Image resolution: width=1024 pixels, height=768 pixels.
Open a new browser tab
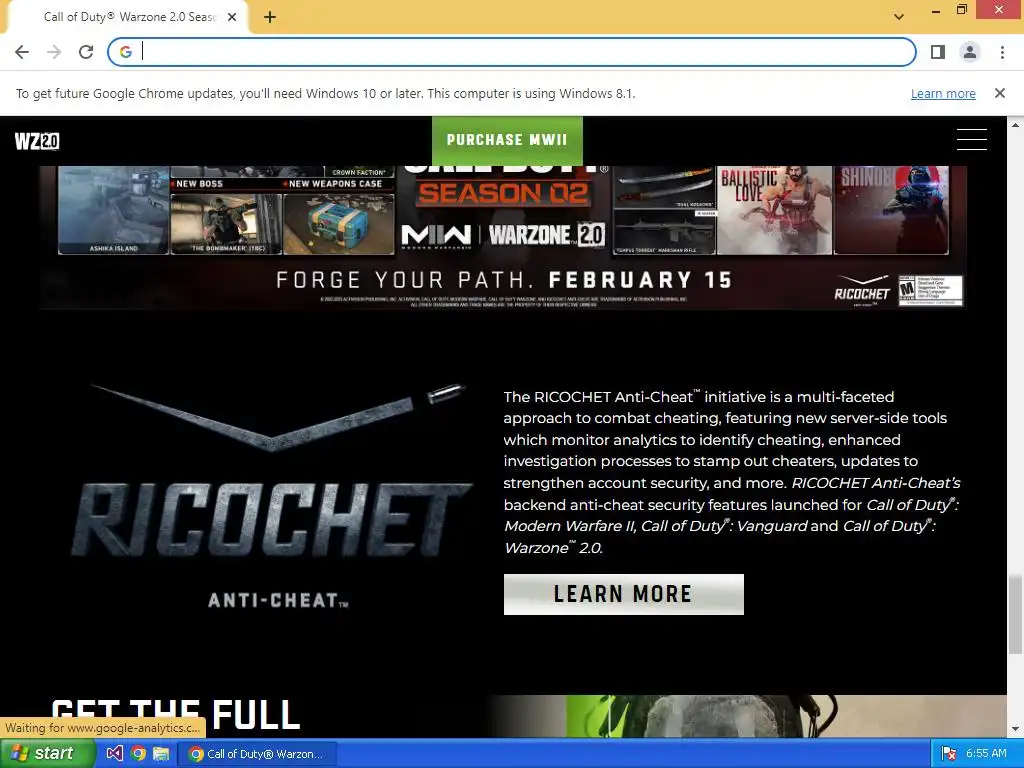pyautogui.click(x=270, y=18)
